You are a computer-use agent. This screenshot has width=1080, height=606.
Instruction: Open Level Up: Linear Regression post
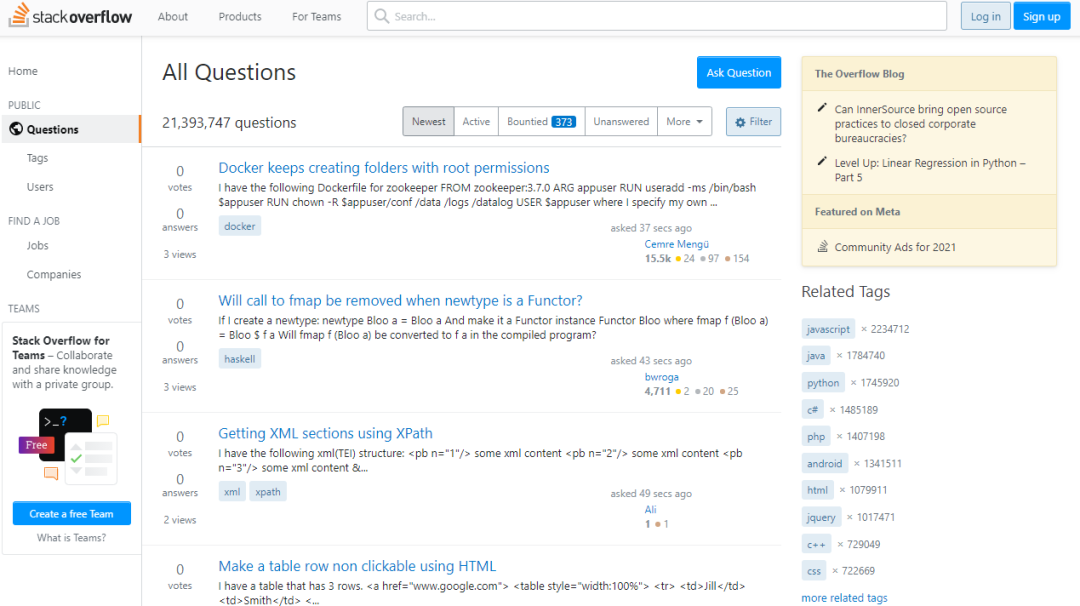(930, 169)
